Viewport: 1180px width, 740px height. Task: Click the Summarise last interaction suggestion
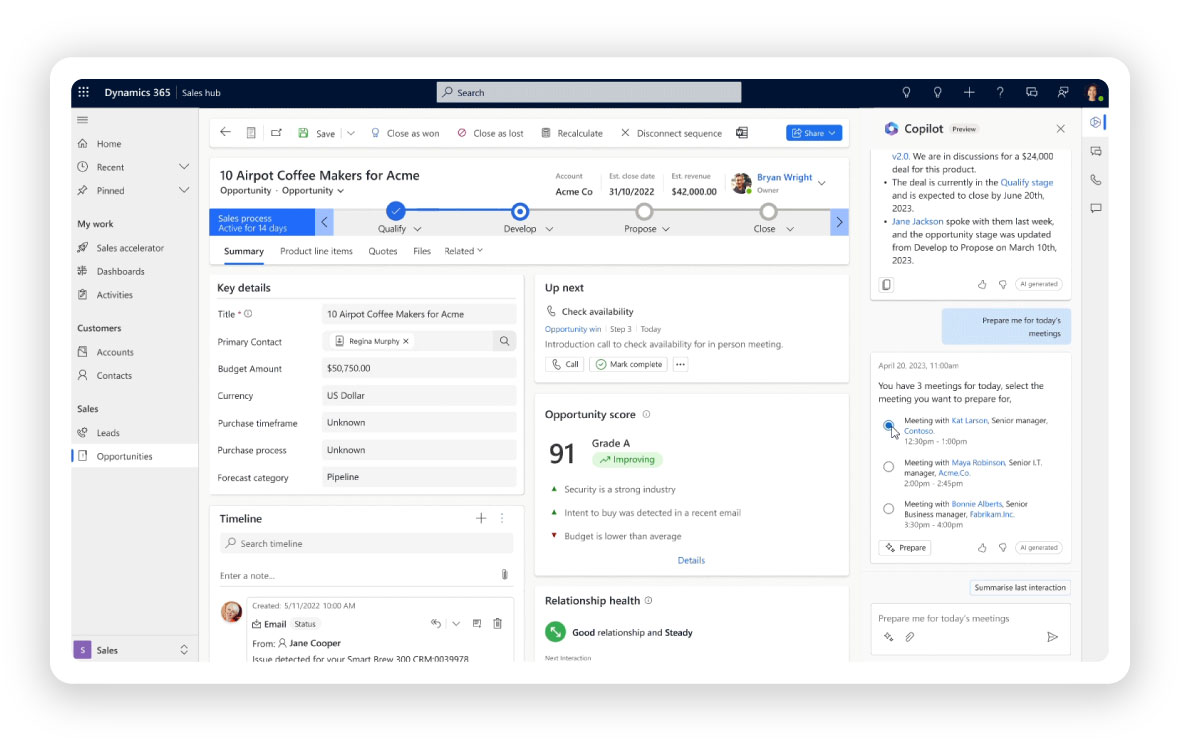pyautogui.click(x=1020, y=587)
